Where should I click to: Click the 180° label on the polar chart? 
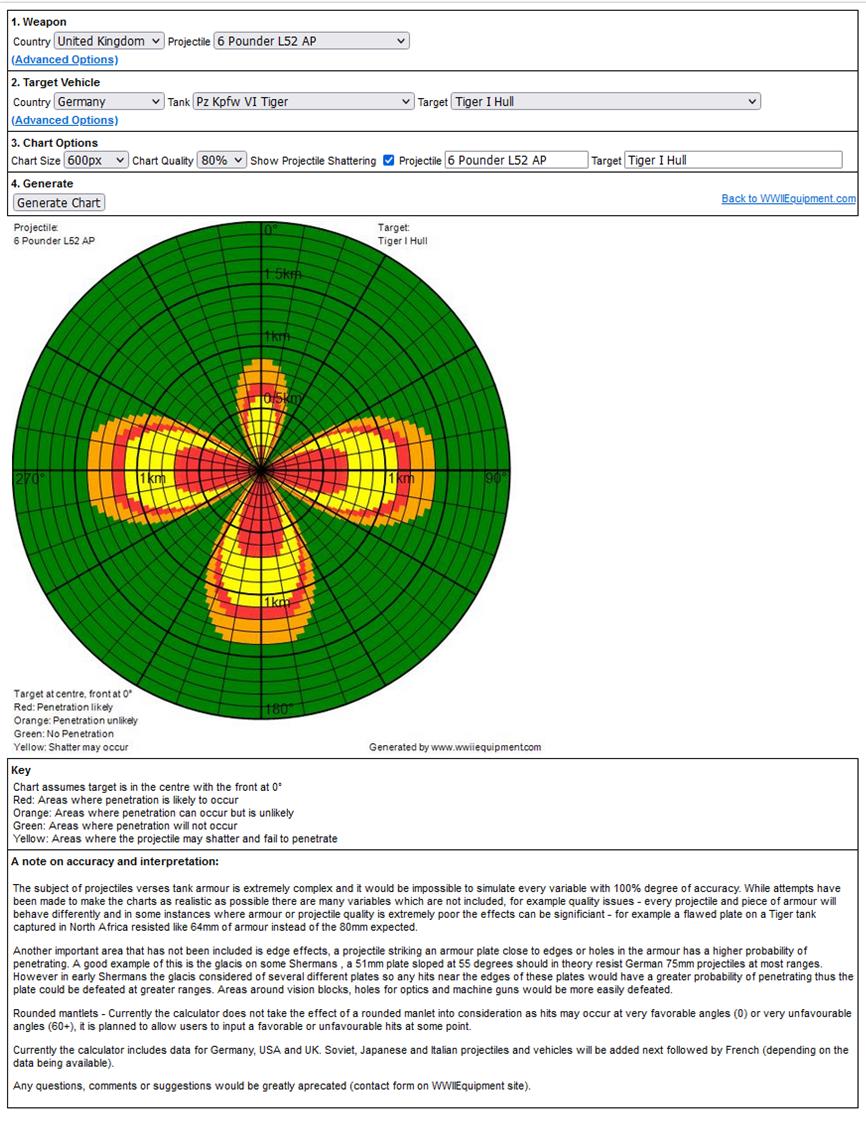click(279, 709)
